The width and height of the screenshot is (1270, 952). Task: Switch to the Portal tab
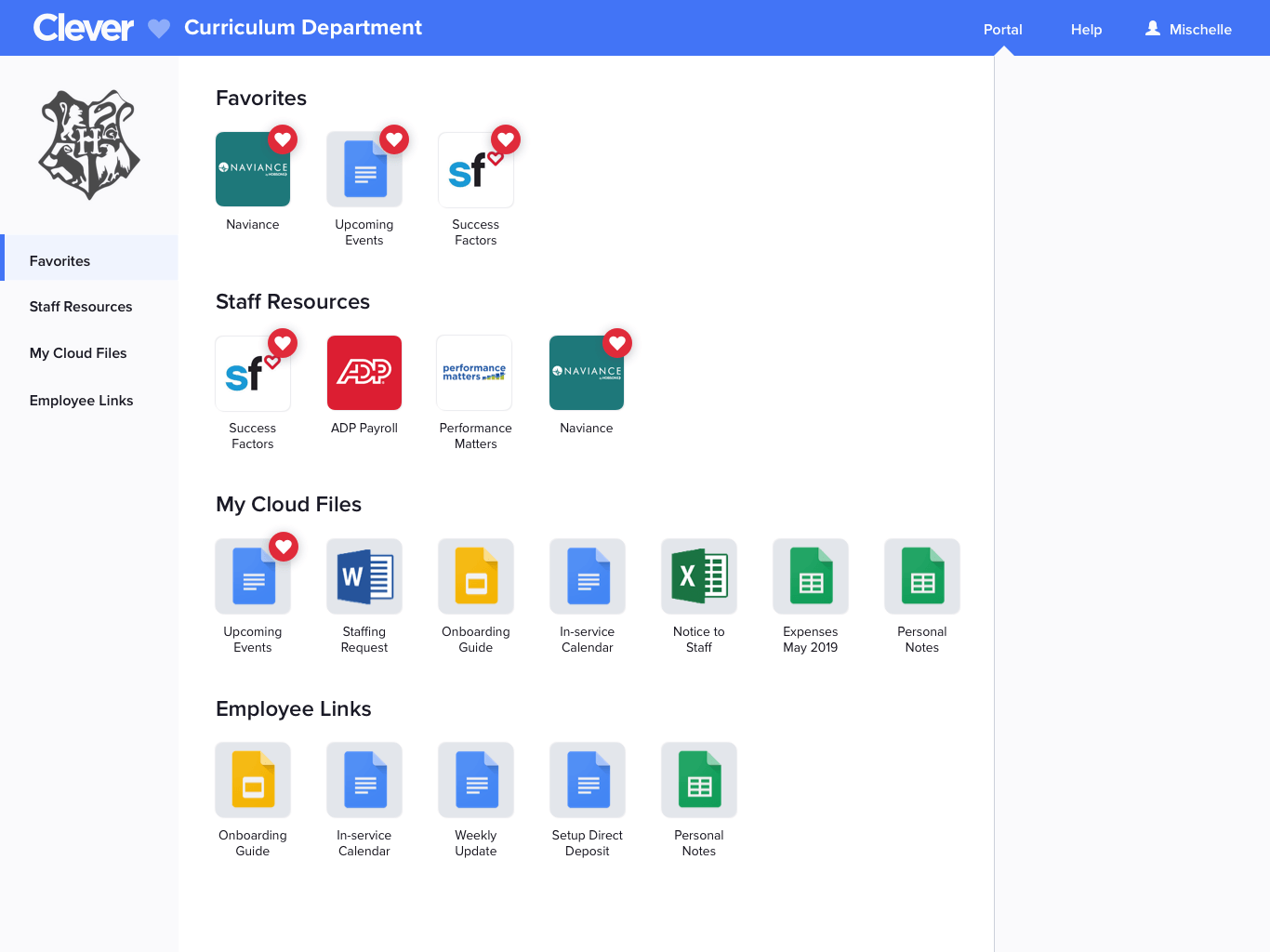1003,30
